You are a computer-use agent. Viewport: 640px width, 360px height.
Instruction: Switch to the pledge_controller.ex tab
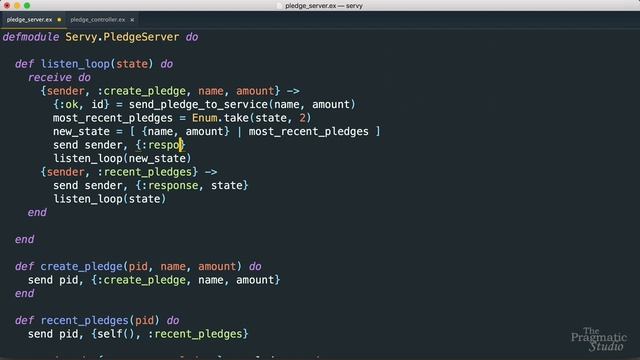98,20
